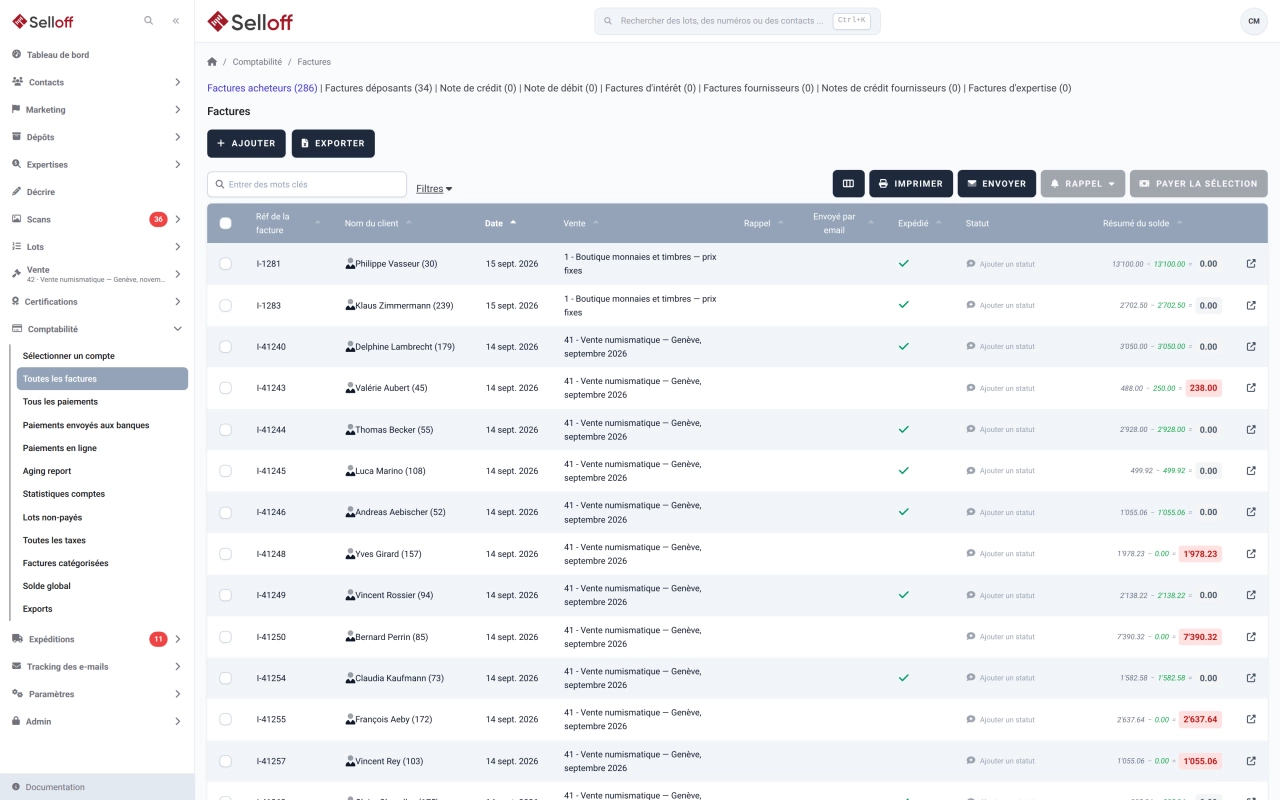Image resolution: width=1280 pixels, height=800 pixels.
Task: Check the row for invoice I-41245
Action: point(225,471)
